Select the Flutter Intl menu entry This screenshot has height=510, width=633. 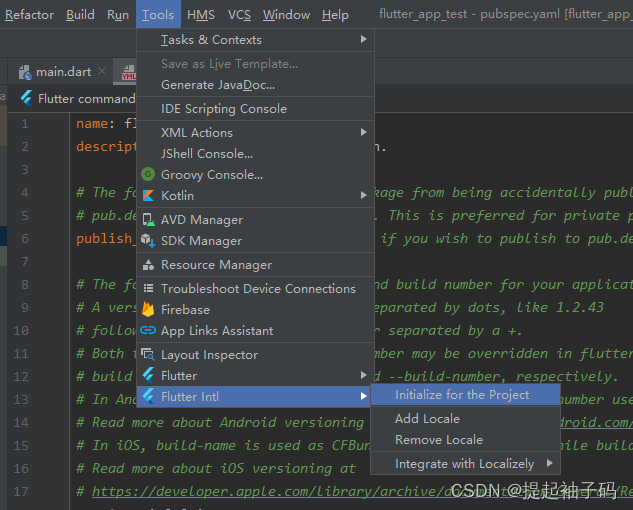coord(254,397)
